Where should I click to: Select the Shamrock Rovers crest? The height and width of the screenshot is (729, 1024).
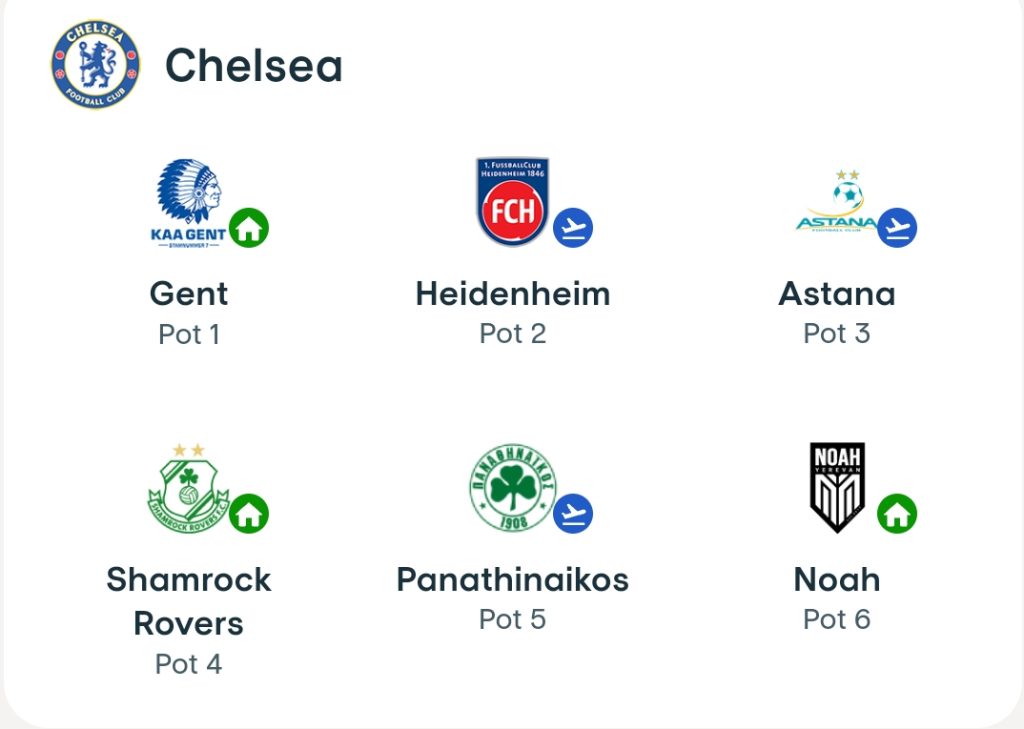click(x=185, y=487)
